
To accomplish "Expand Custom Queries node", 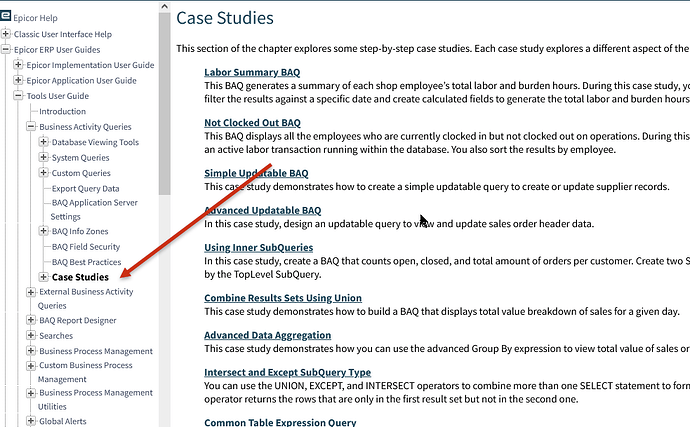I will tap(43, 173).
